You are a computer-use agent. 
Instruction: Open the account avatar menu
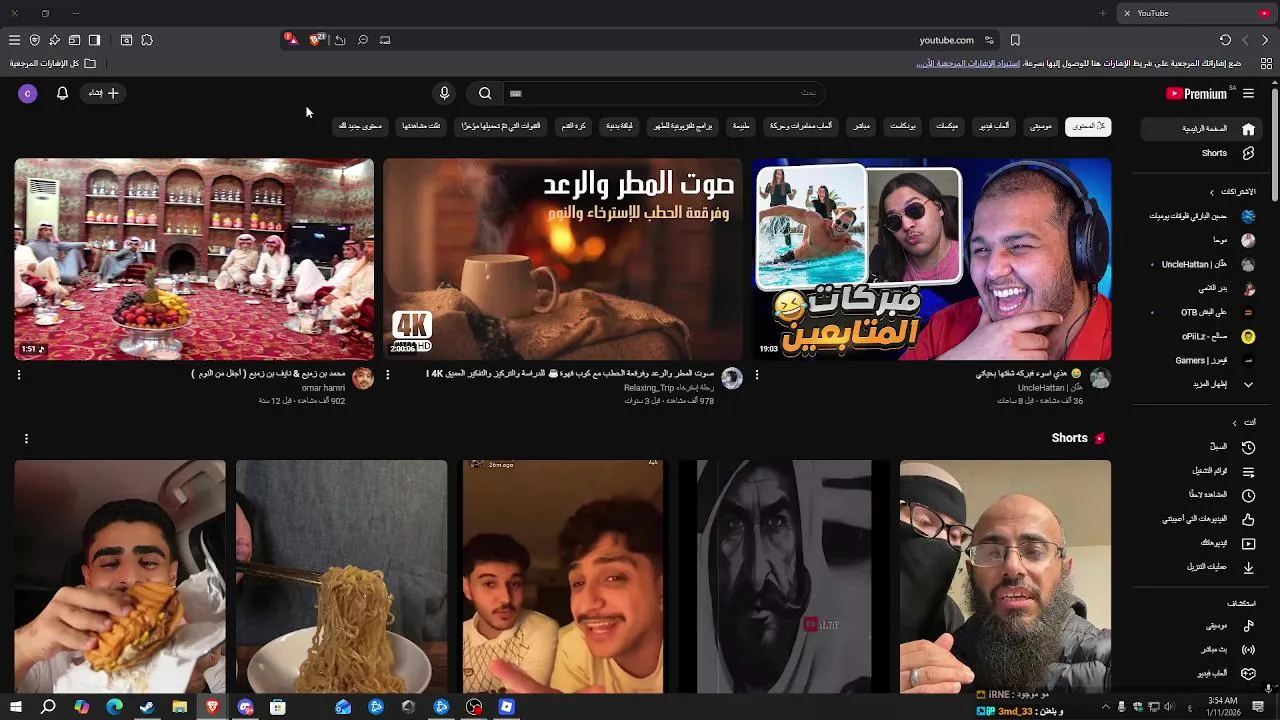click(x=27, y=93)
